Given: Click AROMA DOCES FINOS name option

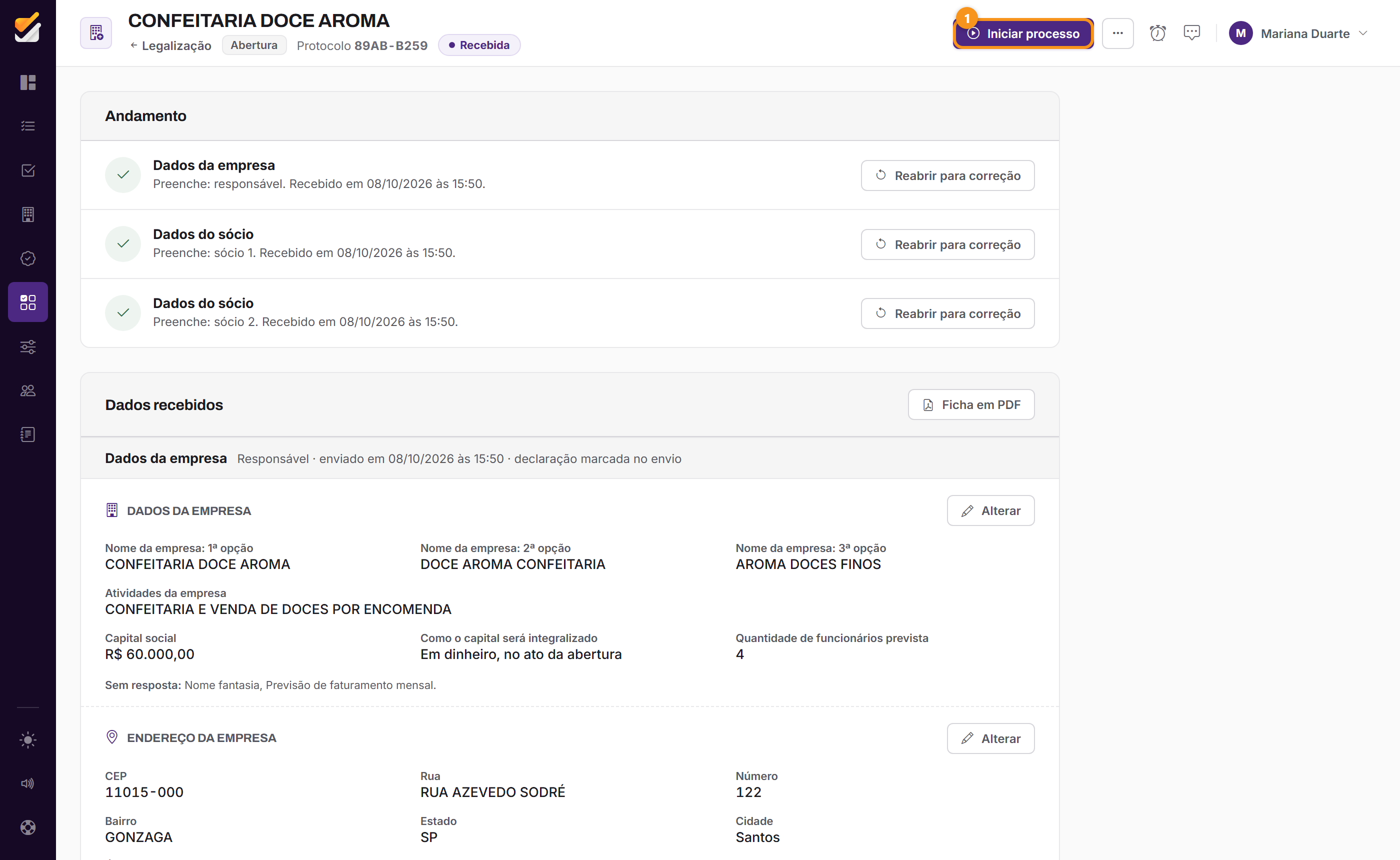Looking at the screenshot, I should [x=808, y=564].
